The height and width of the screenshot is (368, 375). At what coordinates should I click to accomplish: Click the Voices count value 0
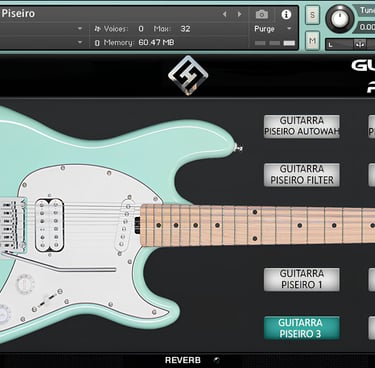141,29
